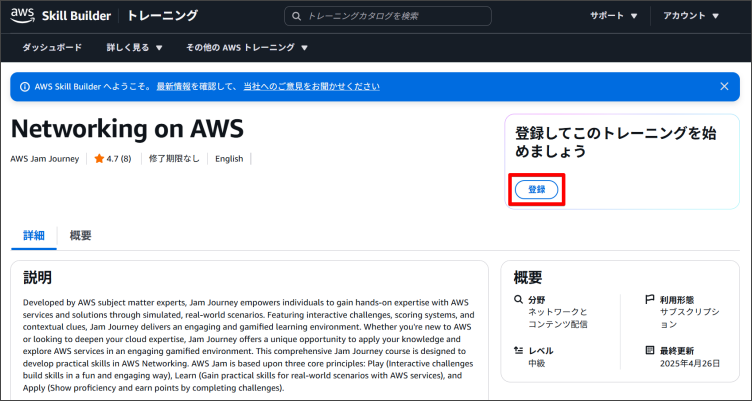Click the training catalog search field

395,16
